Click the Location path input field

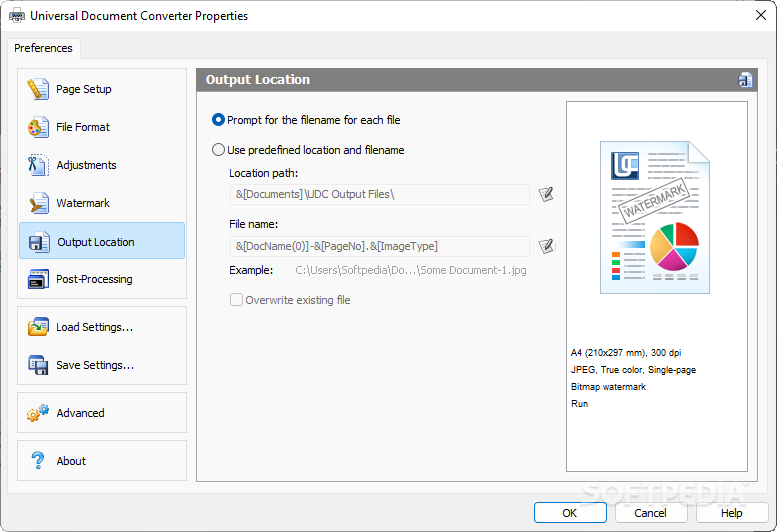pyautogui.click(x=380, y=194)
